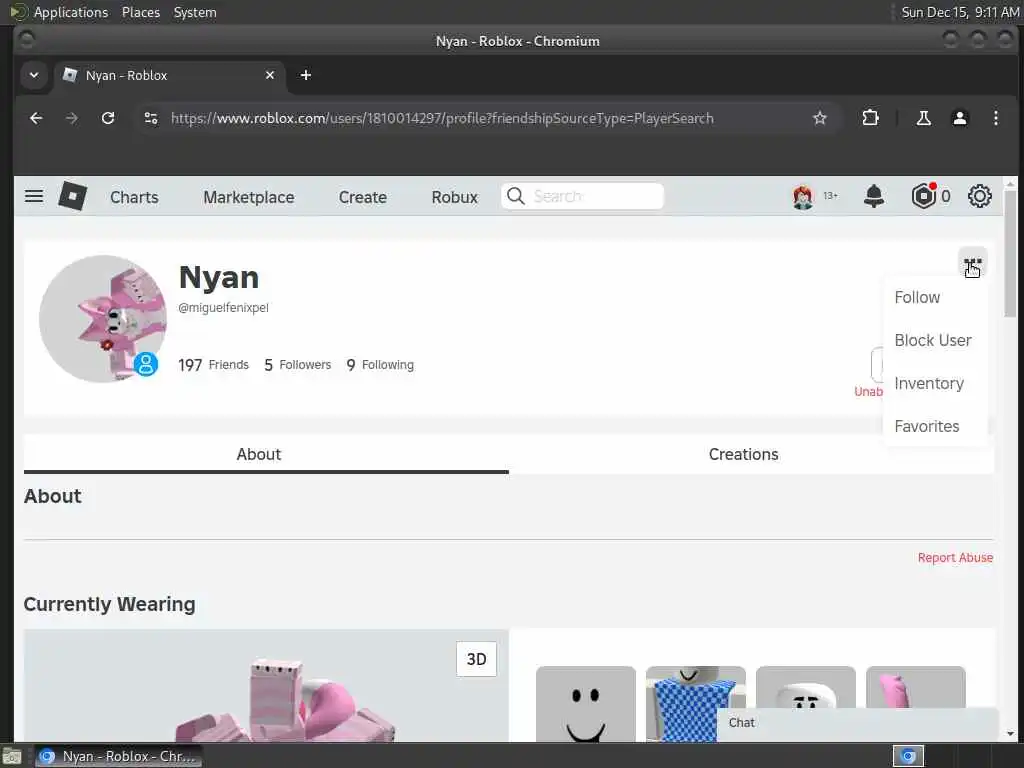Screen dimensions: 1024x768
Task: Expand the tab search dropdown arrow
Action: [34, 75]
